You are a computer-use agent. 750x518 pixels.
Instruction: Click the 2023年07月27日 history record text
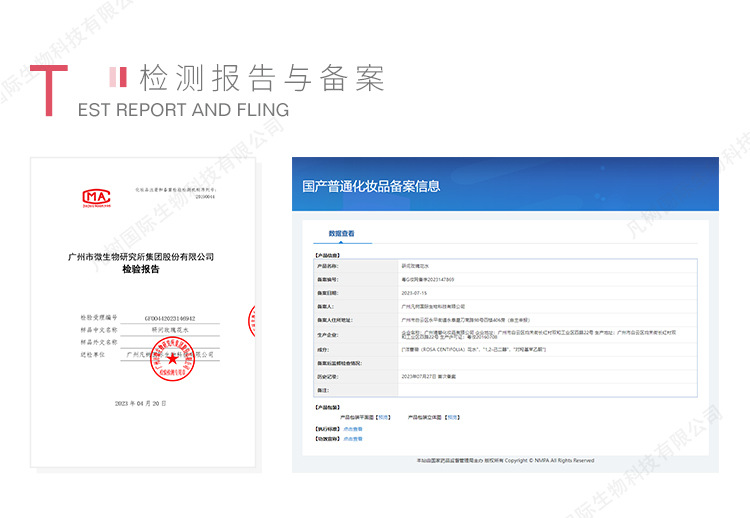point(429,377)
